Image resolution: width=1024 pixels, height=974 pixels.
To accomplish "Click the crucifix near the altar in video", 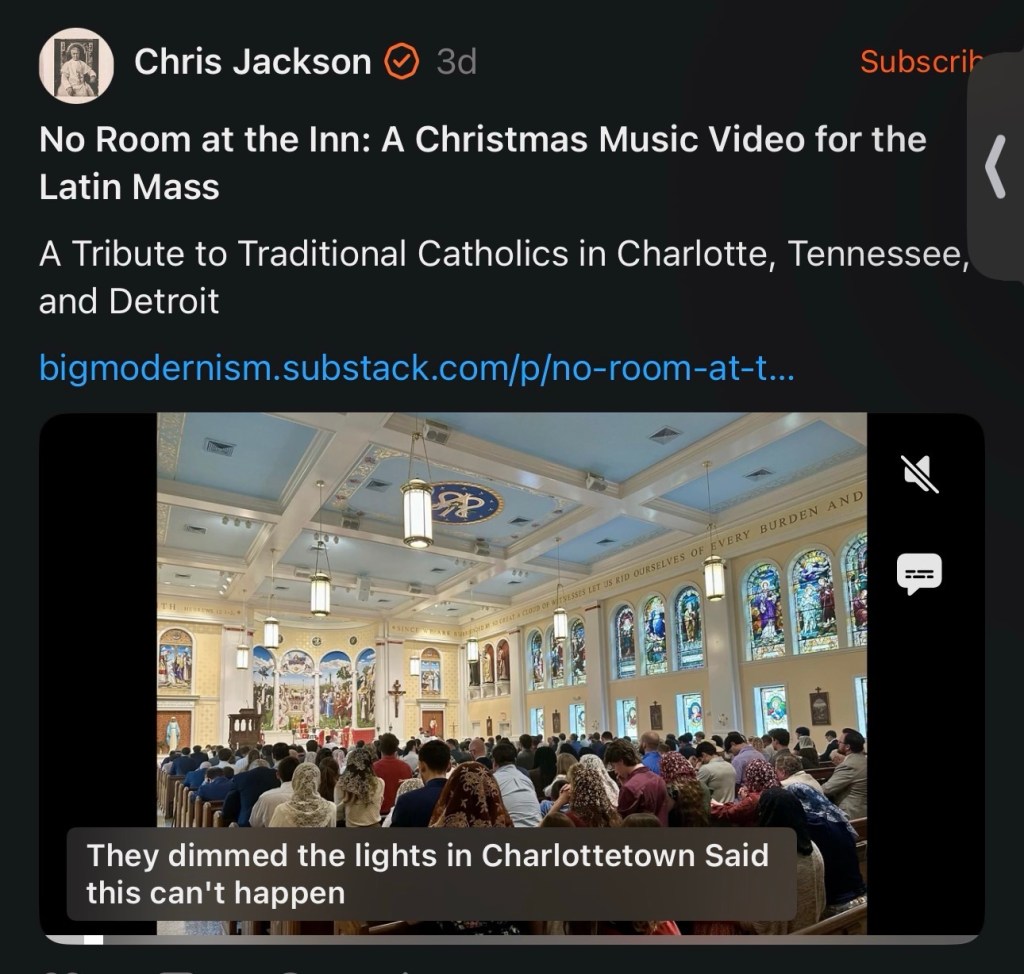I will pyautogui.click(x=396, y=696).
